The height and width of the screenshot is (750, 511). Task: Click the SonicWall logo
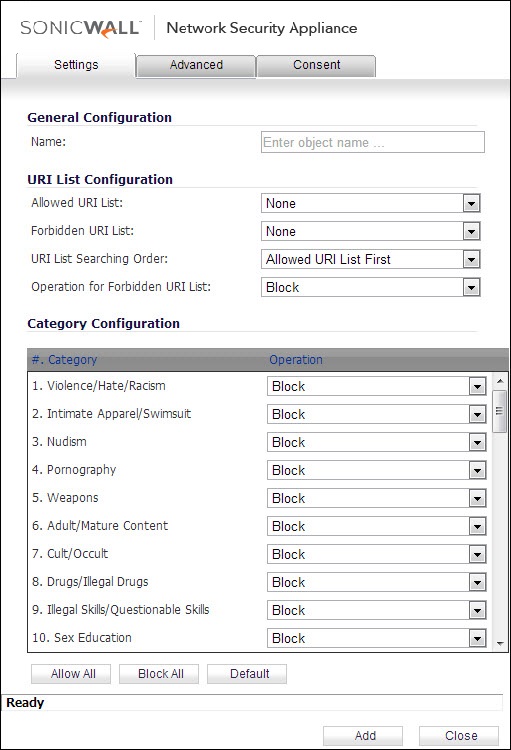pos(80,29)
